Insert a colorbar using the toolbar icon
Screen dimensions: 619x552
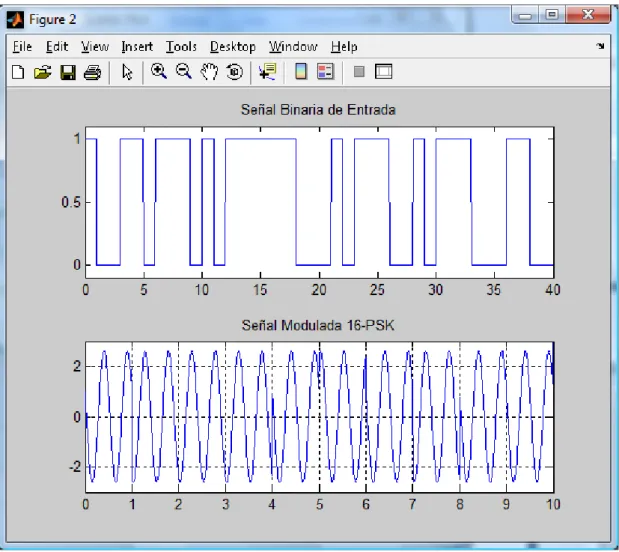301,72
